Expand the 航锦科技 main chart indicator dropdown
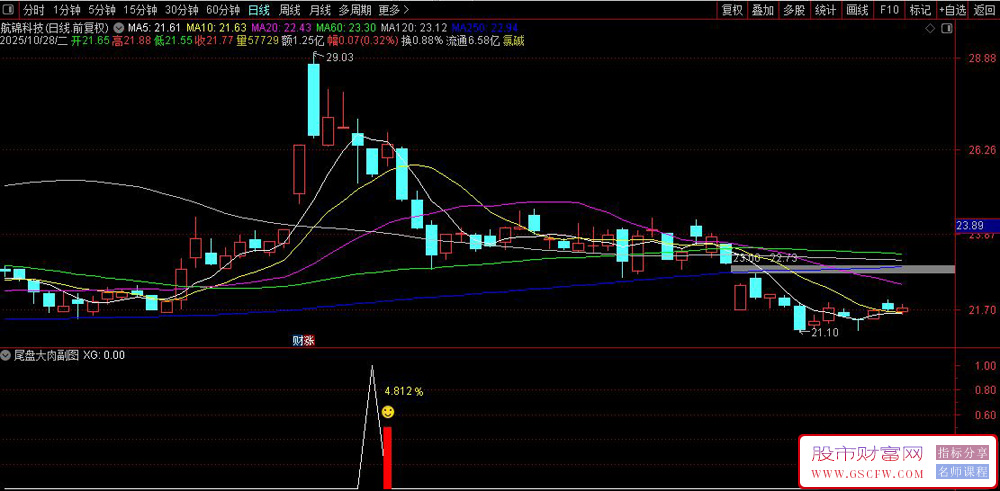1000x491 pixels. [120, 28]
